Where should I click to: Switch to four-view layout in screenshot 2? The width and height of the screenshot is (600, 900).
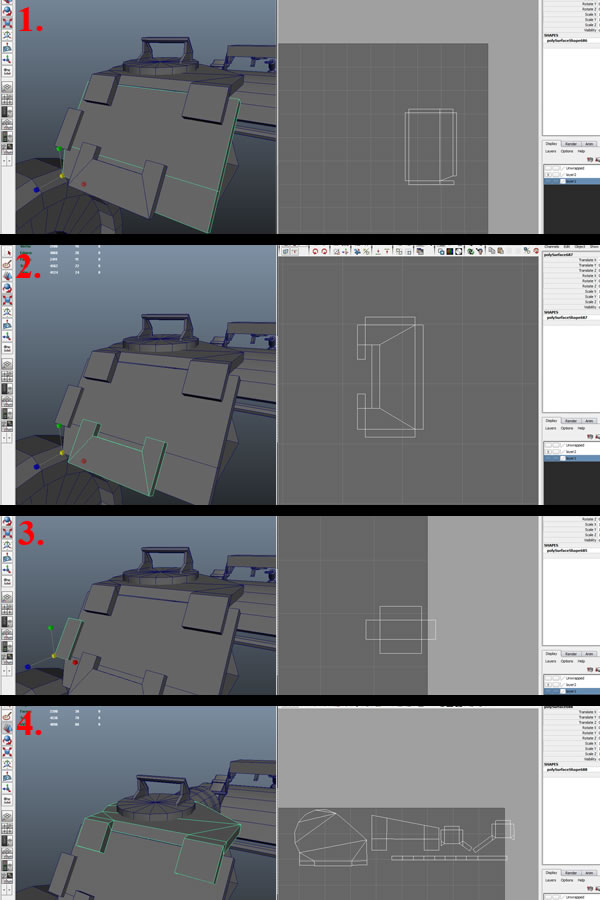click(x=7, y=375)
